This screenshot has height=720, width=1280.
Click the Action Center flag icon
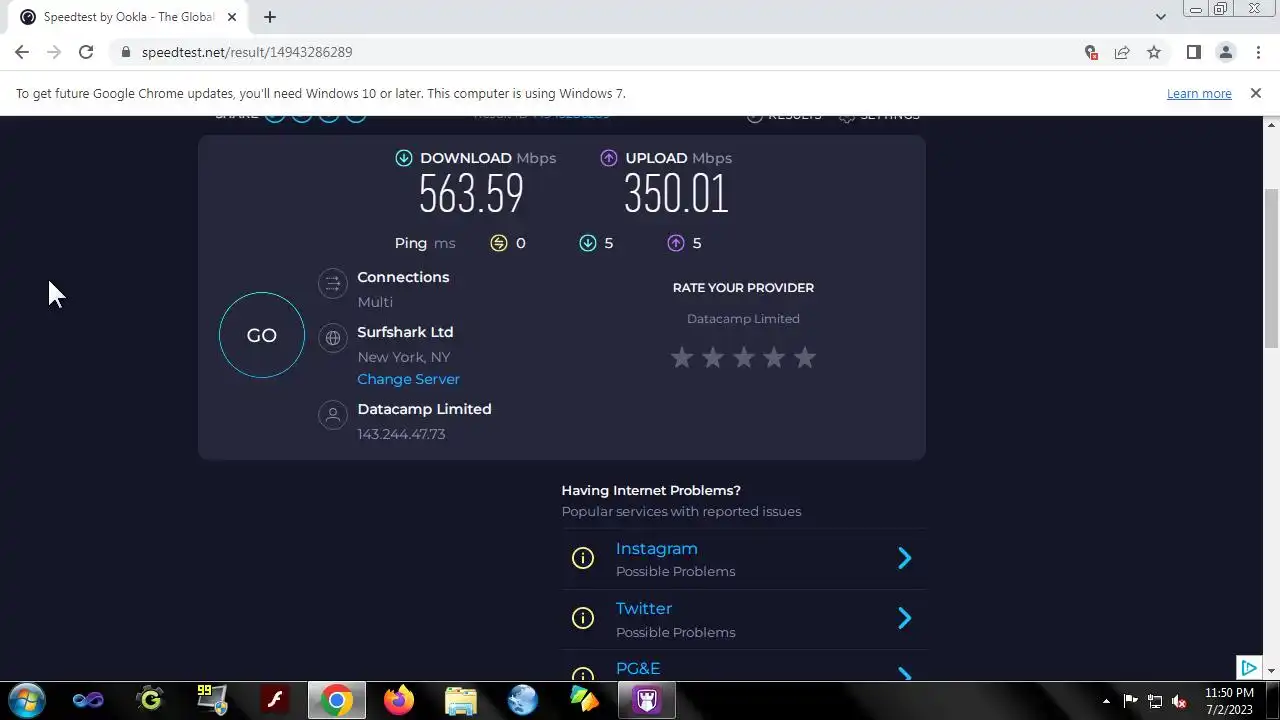coord(1131,701)
